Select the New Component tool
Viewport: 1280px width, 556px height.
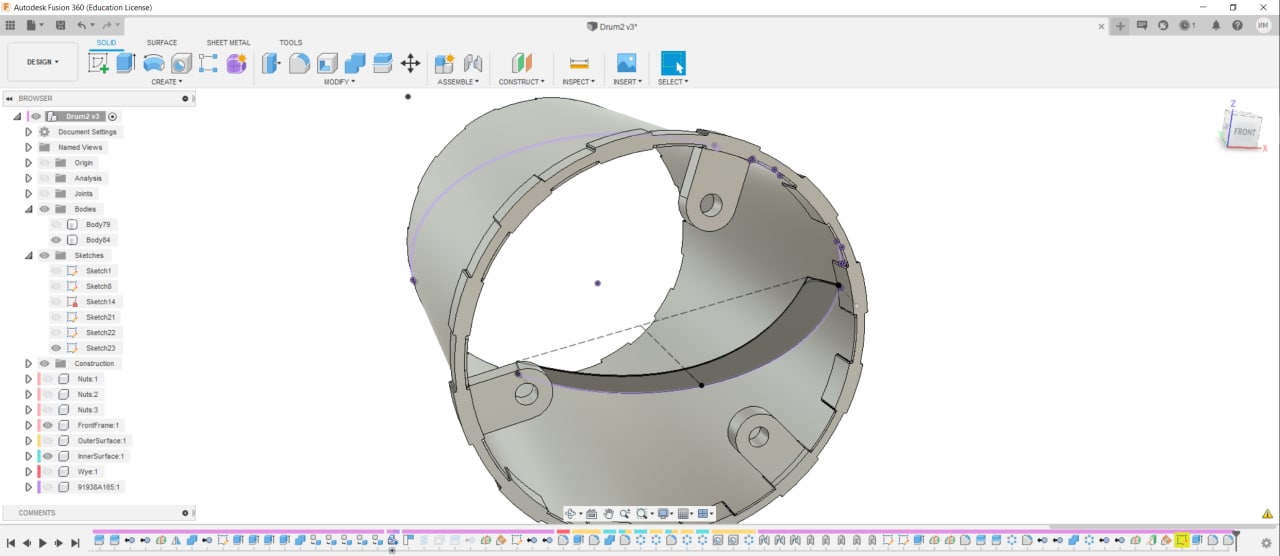coord(445,63)
